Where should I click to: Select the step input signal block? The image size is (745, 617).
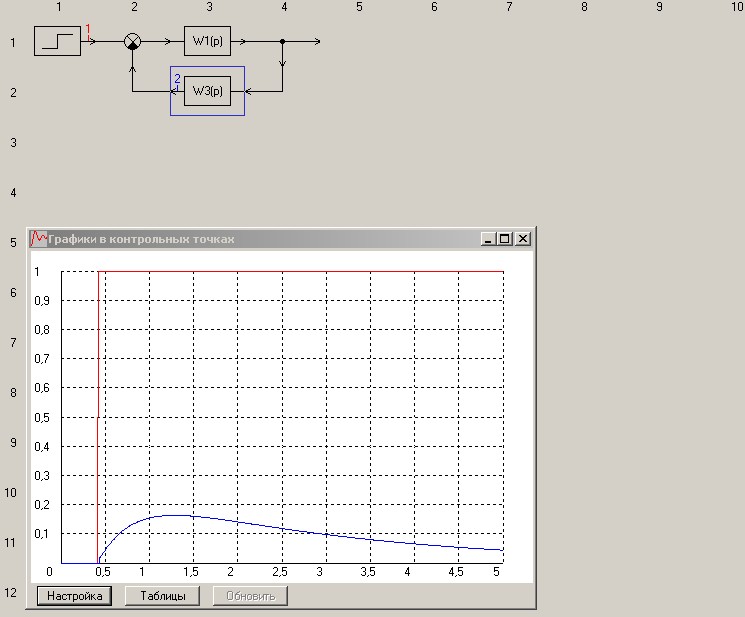click(x=57, y=41)
